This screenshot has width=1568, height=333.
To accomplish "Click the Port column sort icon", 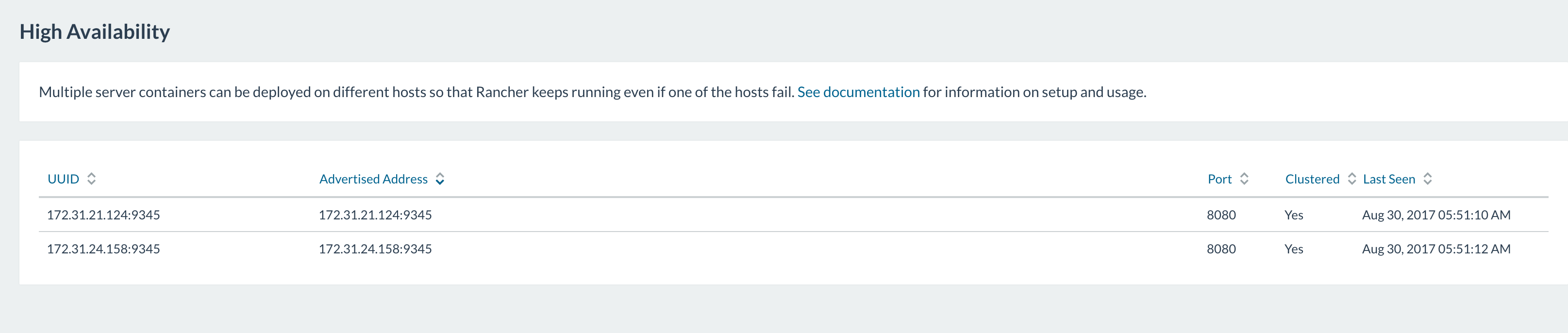I will coord(1244,179).
